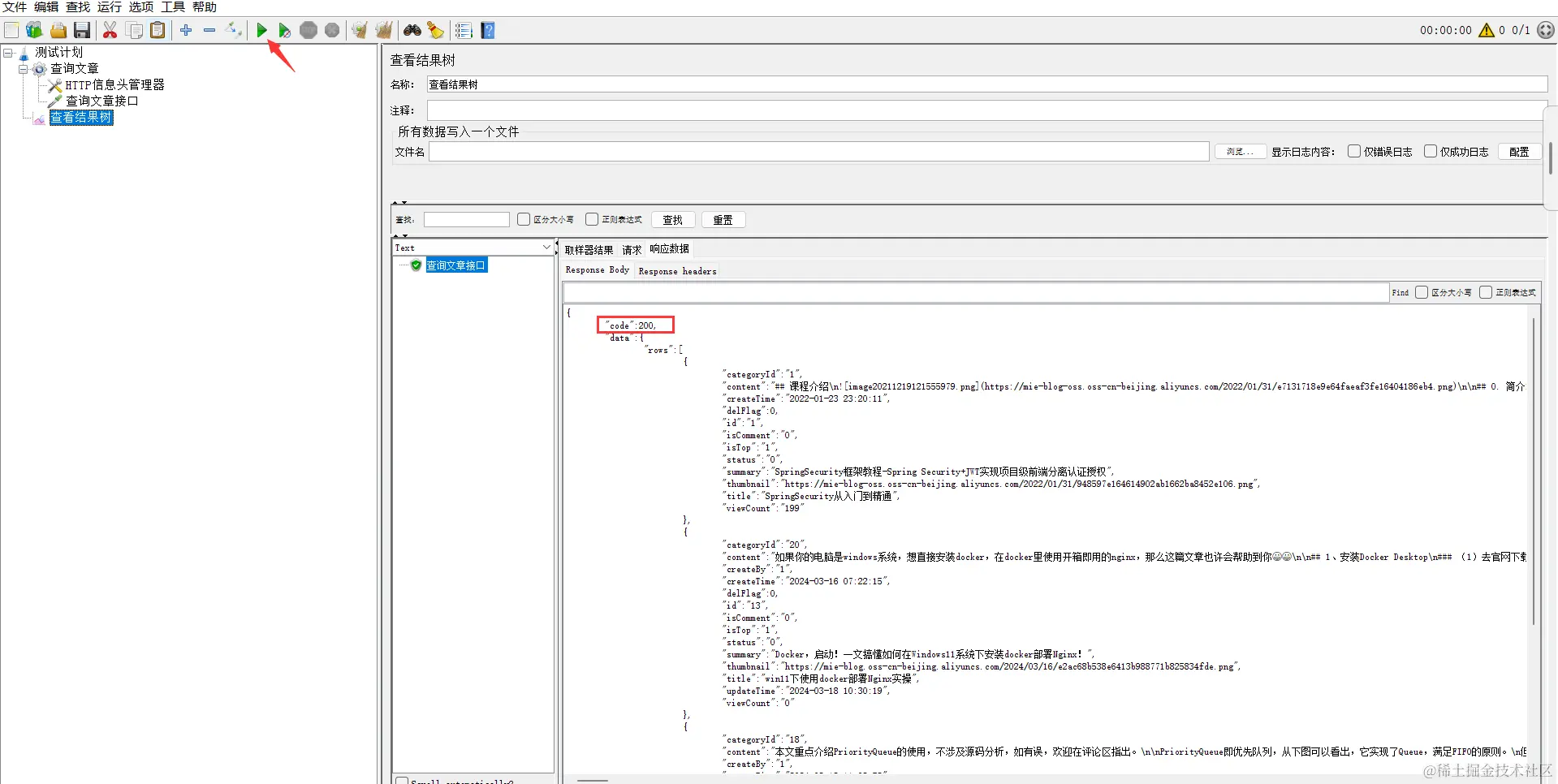Click the blue plus Expand All icon
1558x784 pixels.
pos(186,31)
